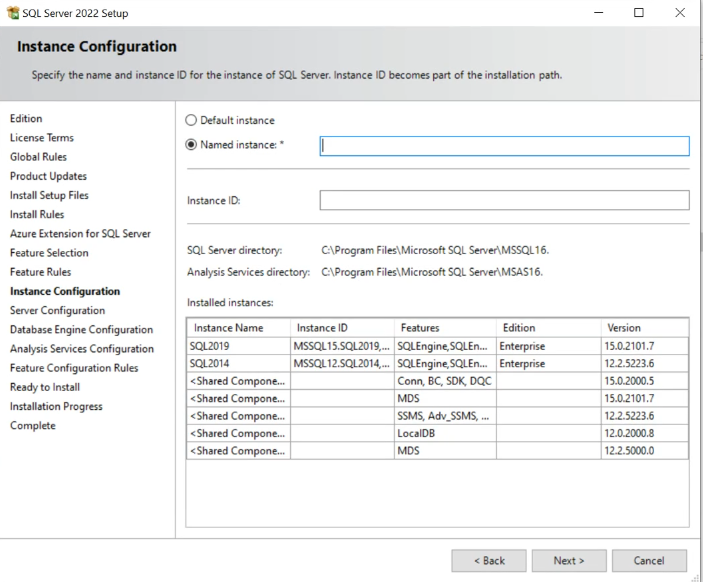Focus the Named instance text field
Viewport: 703px width, 582px height.
[x=504, y=146]
